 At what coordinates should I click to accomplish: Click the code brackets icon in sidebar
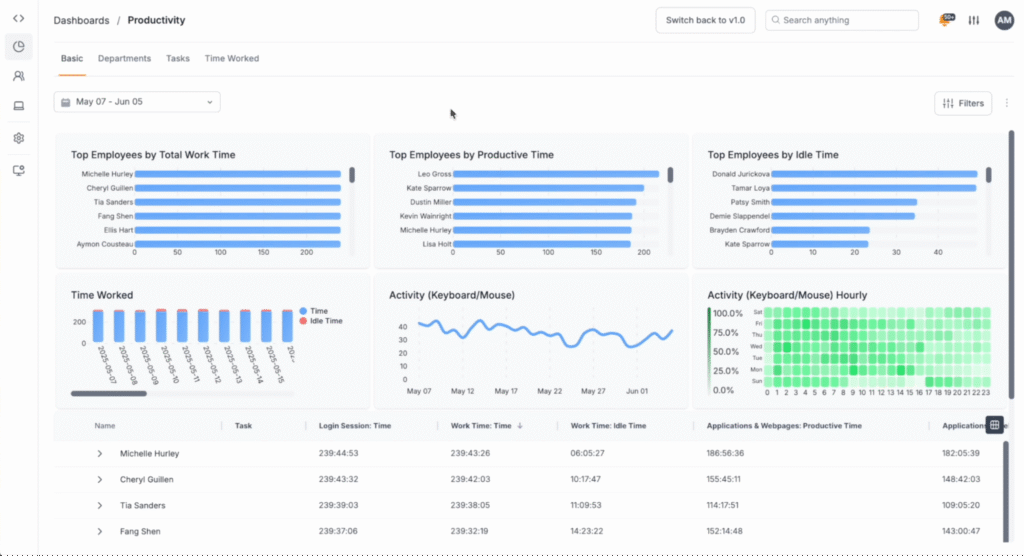18,18
